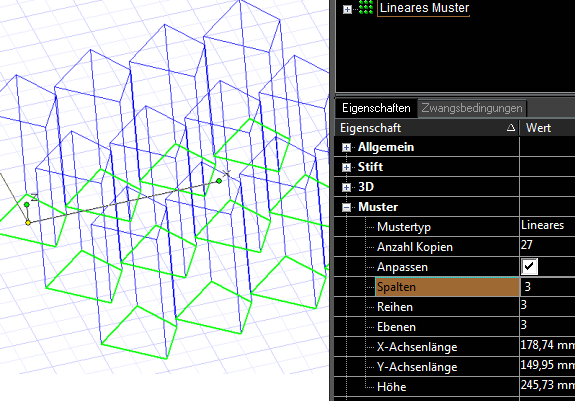Select the Y-Achsenlänge property
Screen dimensions: 575x402
417,367
